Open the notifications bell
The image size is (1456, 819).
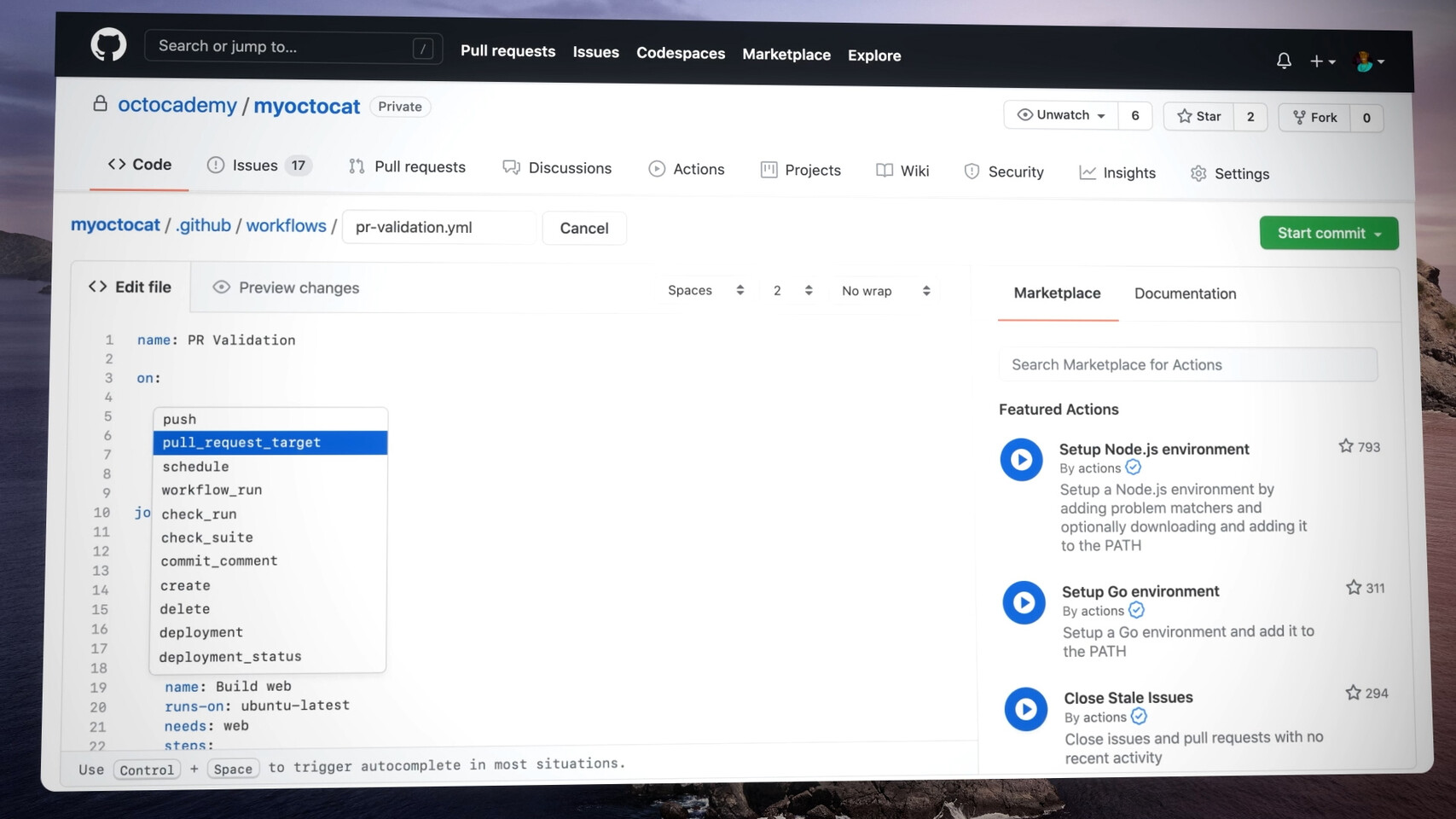[1283, 61]
